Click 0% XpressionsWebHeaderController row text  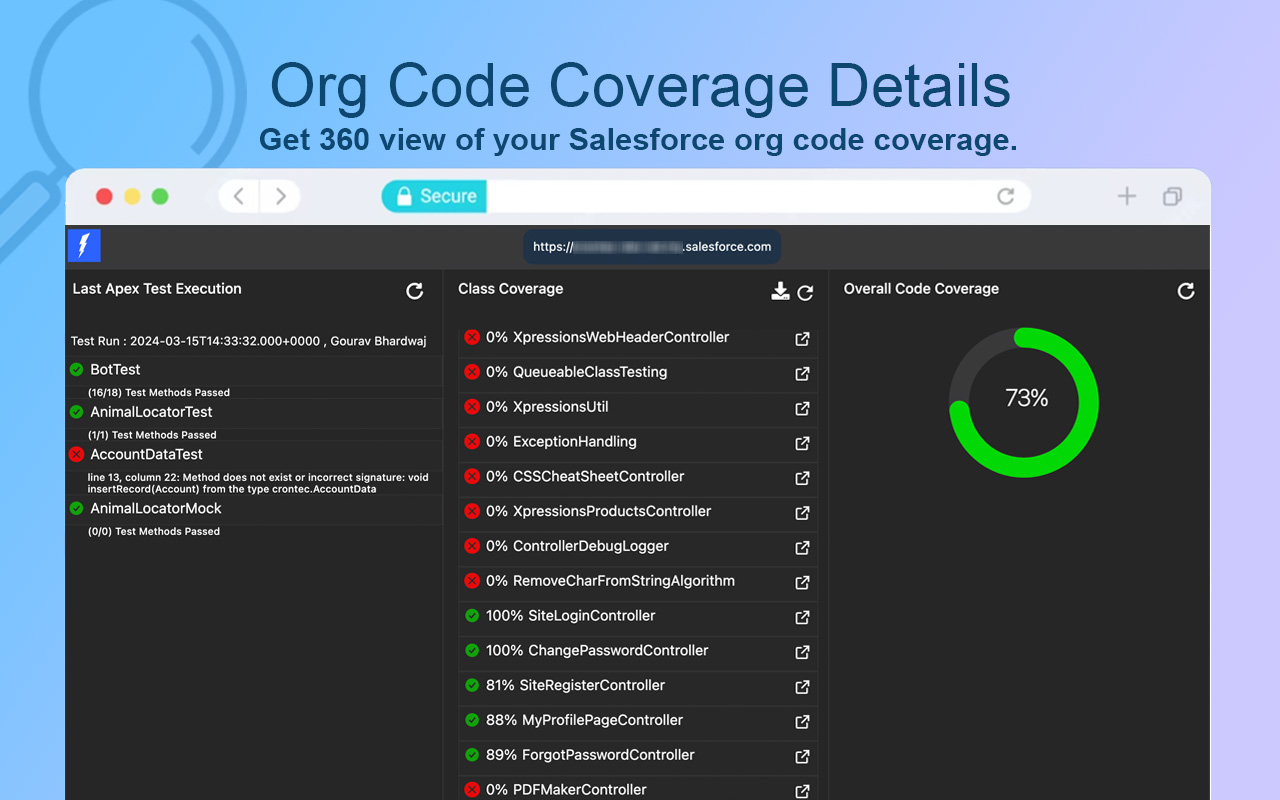click(608, 338)
